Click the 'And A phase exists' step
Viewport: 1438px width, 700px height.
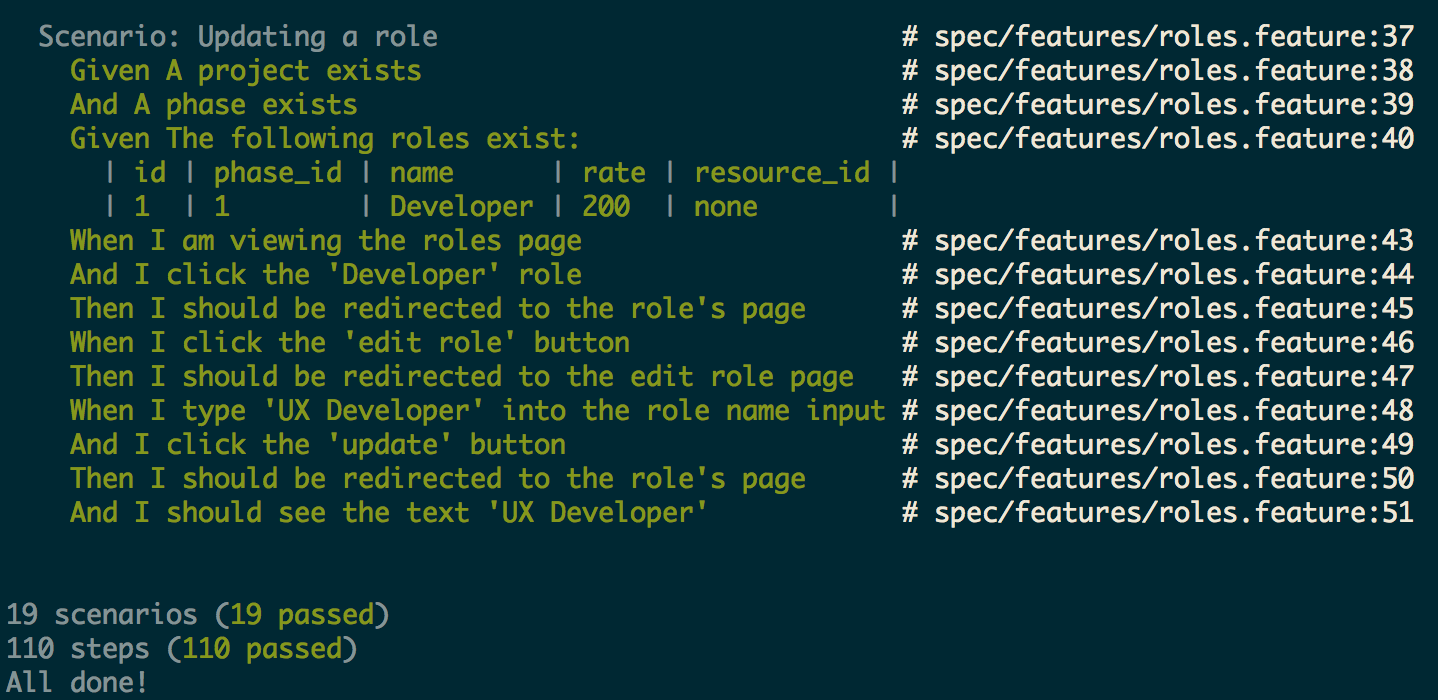tap(213, 105)
